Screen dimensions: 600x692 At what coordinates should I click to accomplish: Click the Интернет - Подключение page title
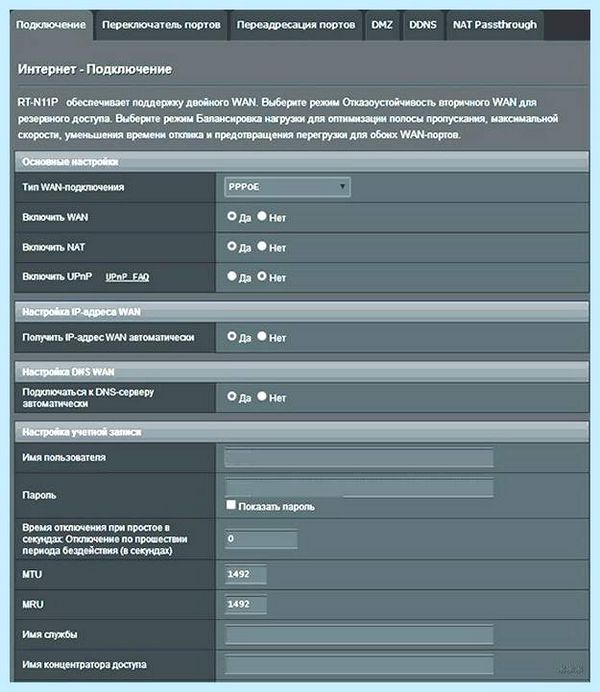point(95,69)
